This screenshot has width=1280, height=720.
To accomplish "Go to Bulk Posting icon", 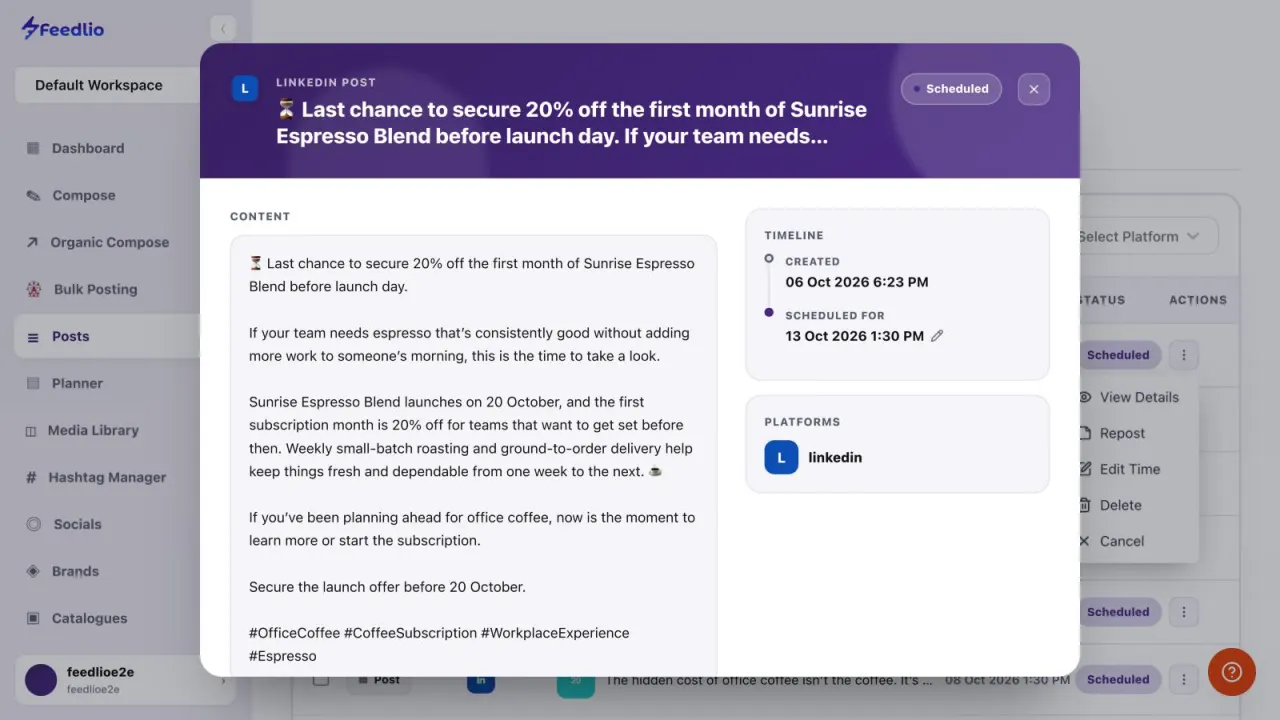I will [x=34, y=289].
